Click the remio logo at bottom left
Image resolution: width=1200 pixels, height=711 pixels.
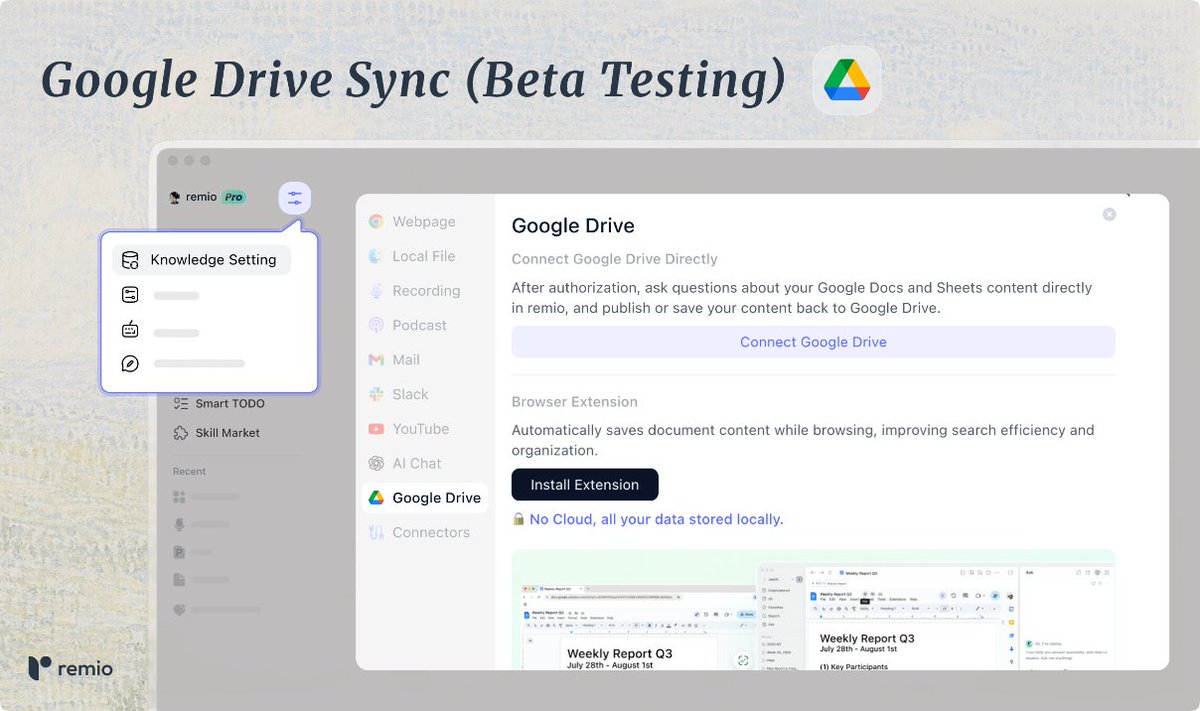pyautogui.click(x=70, y=668)
